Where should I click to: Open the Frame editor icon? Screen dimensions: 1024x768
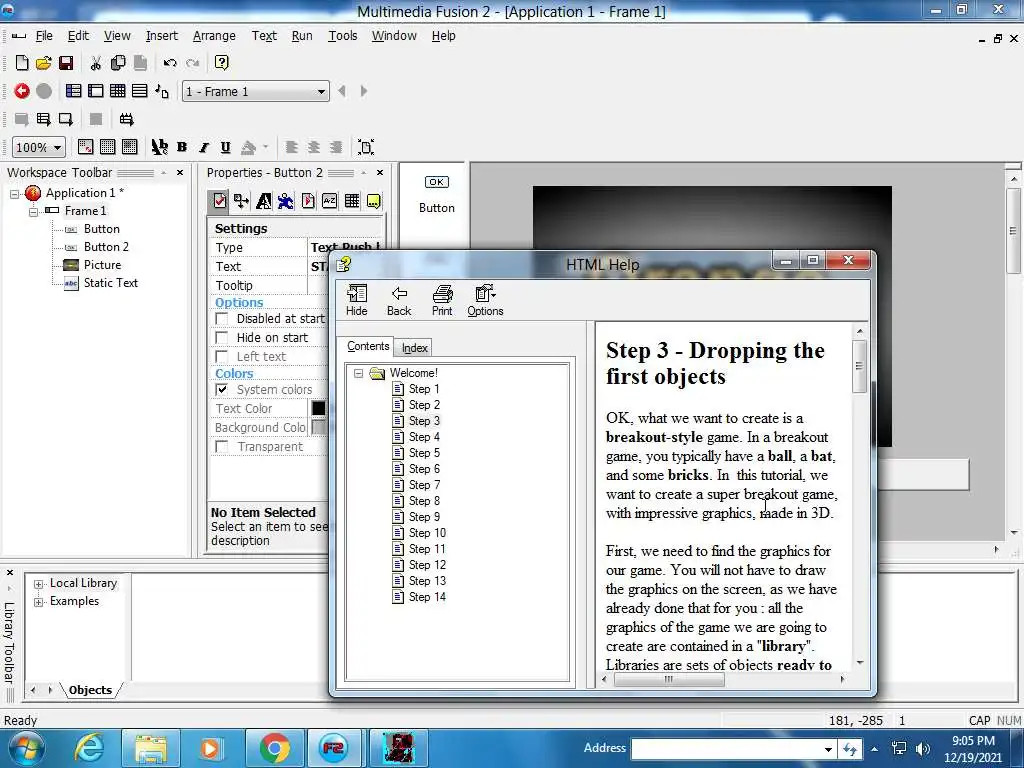96,91
